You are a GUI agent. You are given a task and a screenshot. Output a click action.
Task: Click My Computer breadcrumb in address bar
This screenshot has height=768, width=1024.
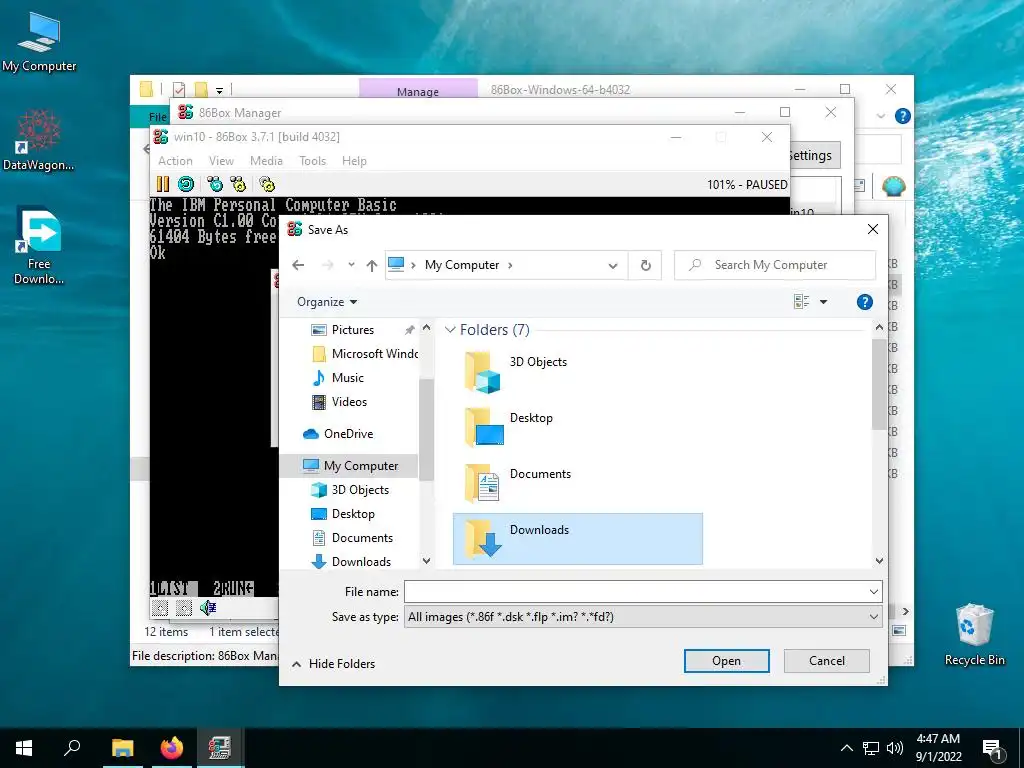coord(462,265)
